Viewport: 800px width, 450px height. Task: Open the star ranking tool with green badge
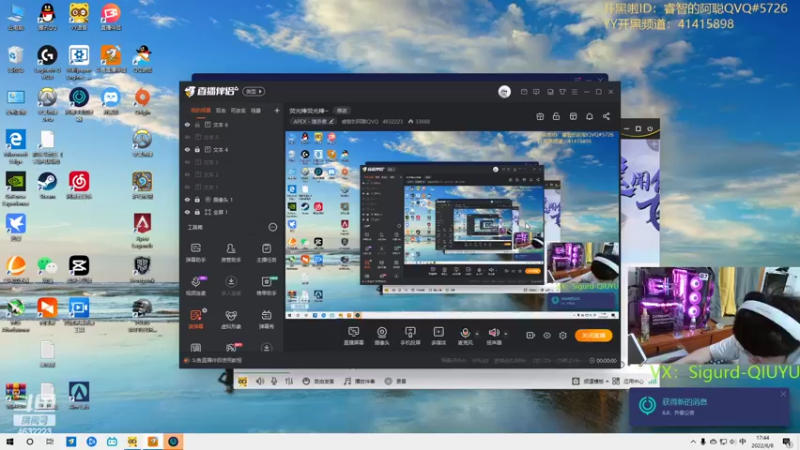click(266, 286)
